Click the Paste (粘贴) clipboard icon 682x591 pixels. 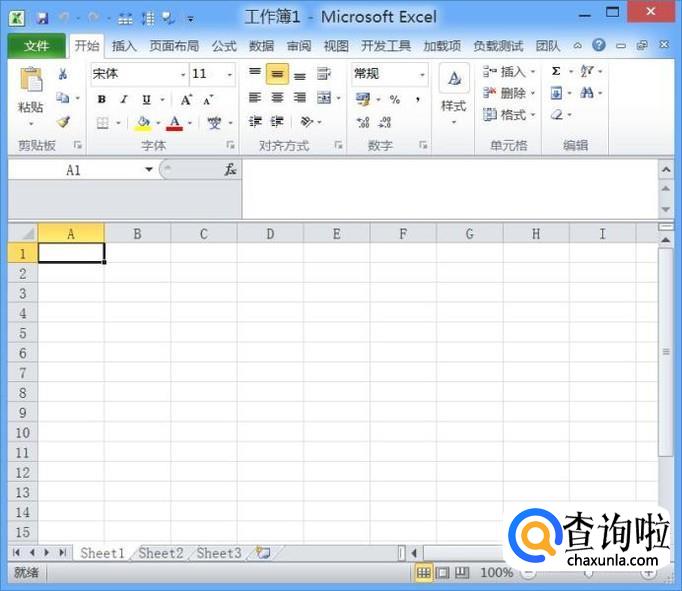pyautogui.click(x=31, y=80)
